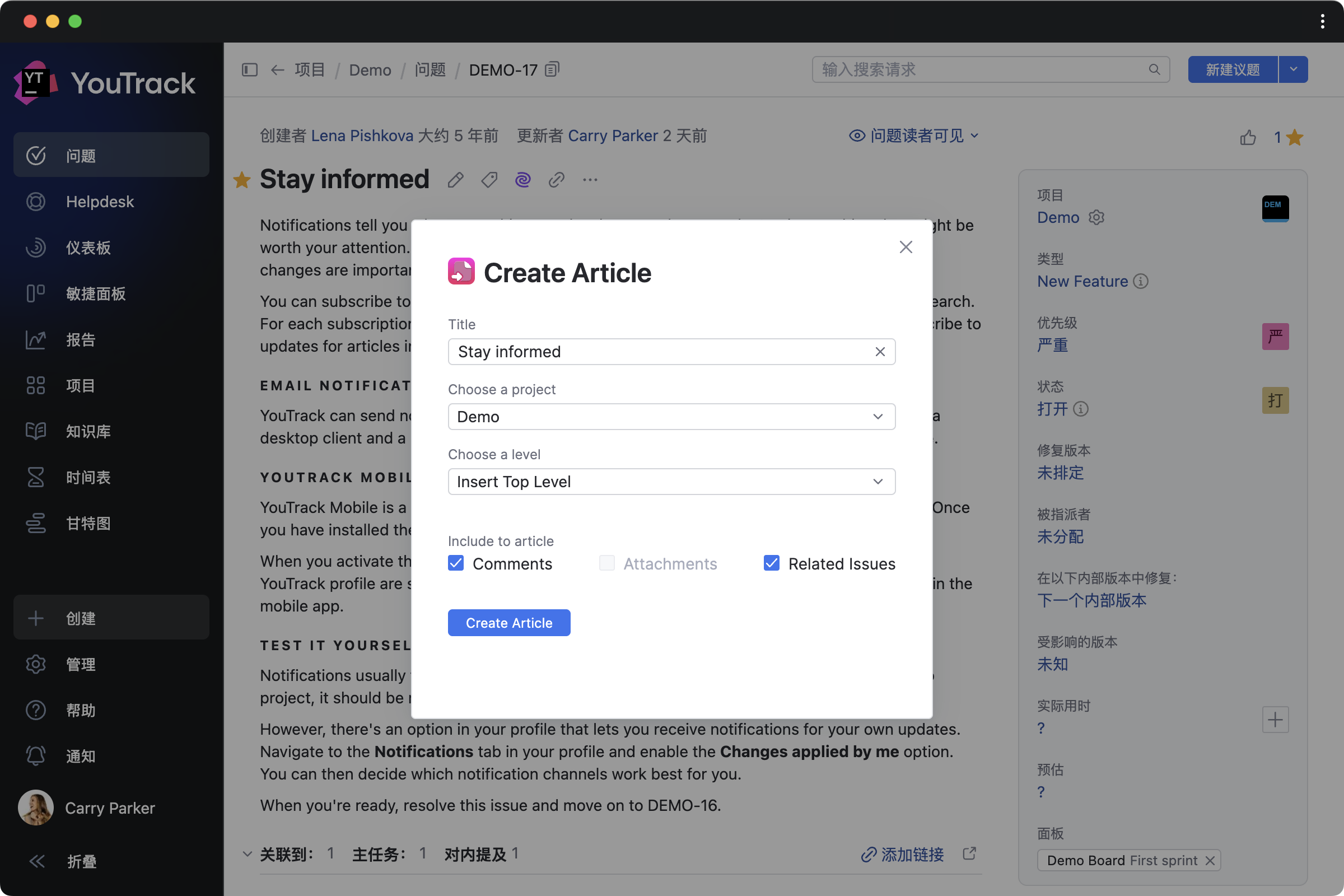
Task: Click the thumbs up vote icon
Action: [x=1248, y=137]
